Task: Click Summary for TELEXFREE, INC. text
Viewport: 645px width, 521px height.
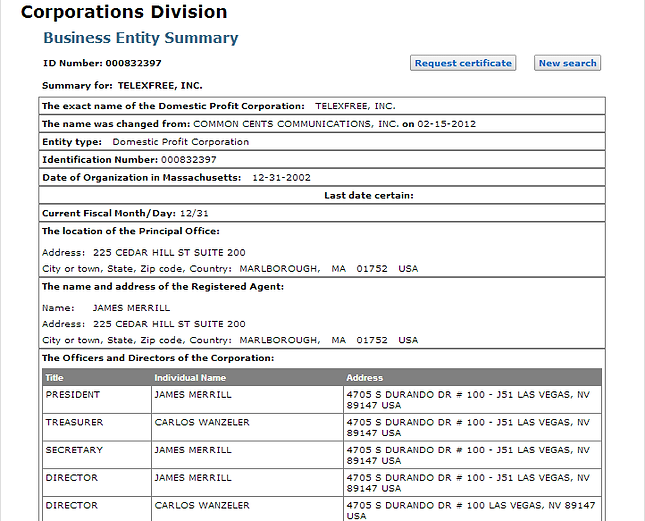Action: (x=122, y=86)
